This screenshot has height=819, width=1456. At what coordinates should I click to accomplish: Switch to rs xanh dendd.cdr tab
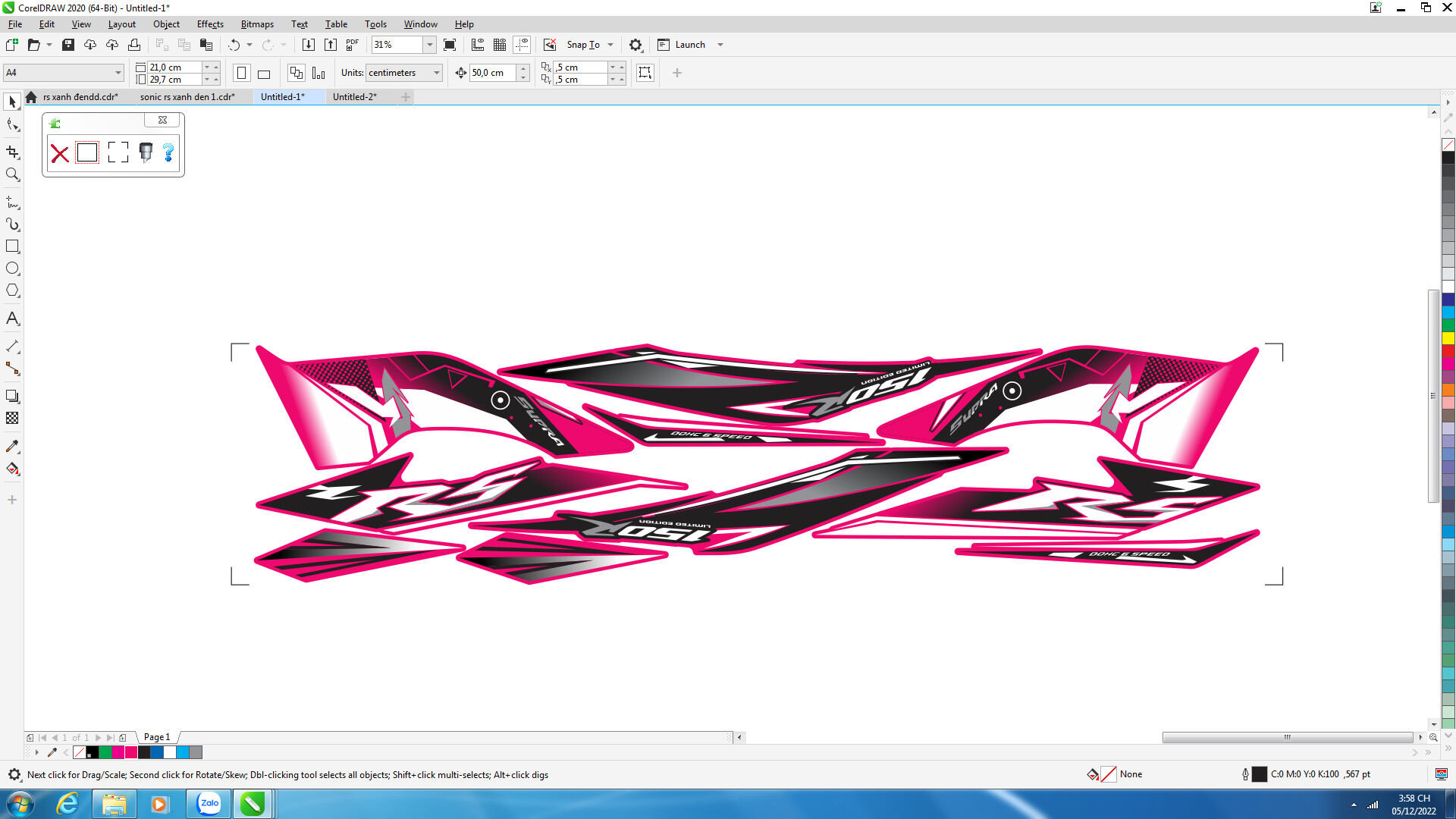point(80,97)
